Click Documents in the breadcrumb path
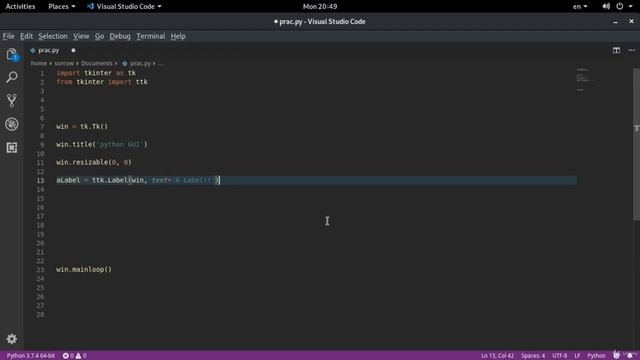This screenshot has width=640, height=360. [x=97, y=63]
